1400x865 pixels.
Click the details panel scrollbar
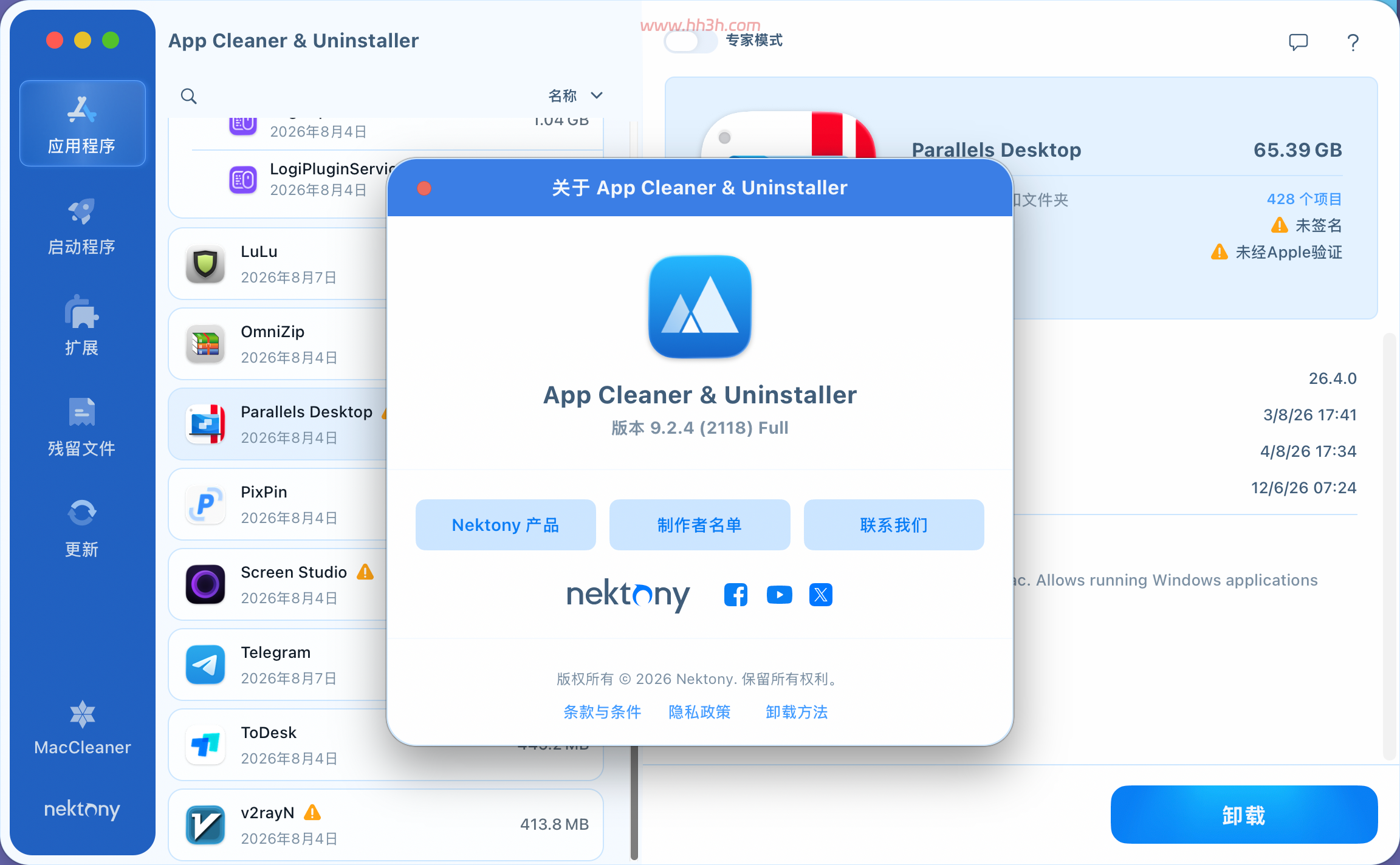tap(1389, 547)
